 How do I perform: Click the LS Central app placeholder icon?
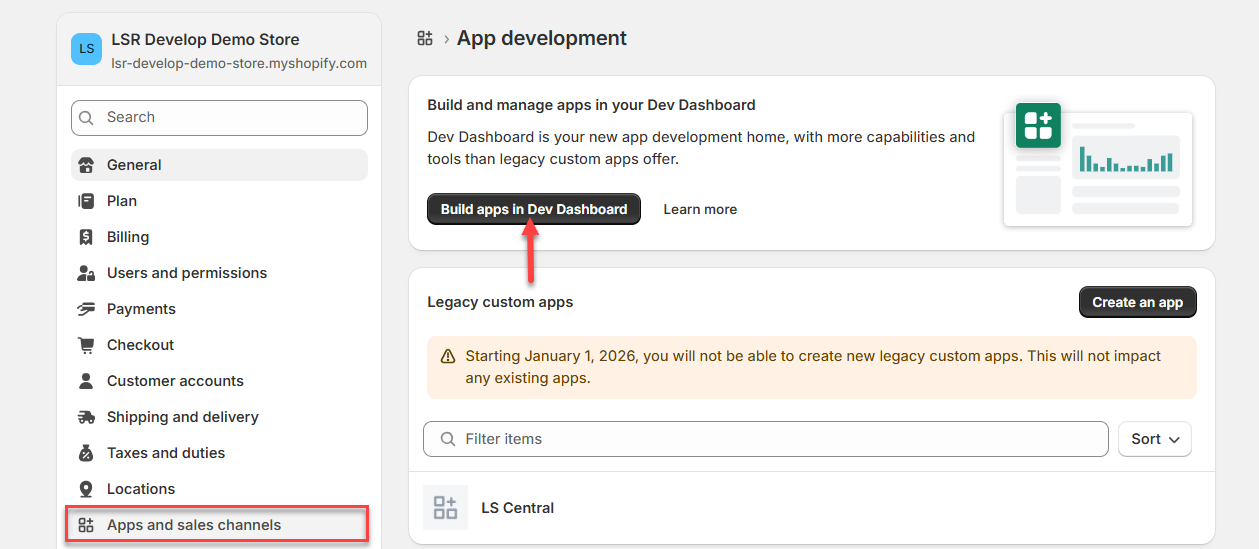pyautogui.click(x=445, y=508)
